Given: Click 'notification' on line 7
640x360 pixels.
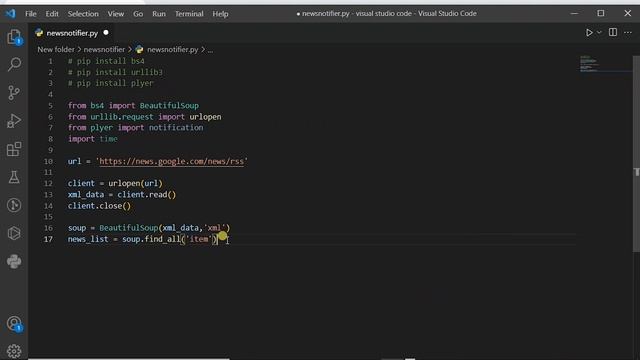Looking at the screenshot, I should pyautogui.click(x=176, y=128).
